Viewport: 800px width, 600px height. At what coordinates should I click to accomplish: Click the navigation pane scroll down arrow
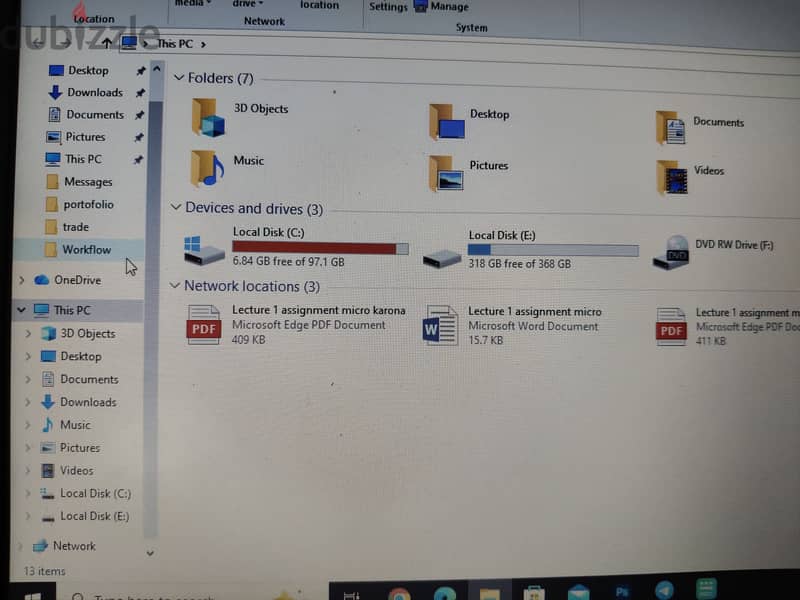pos(150,553)
